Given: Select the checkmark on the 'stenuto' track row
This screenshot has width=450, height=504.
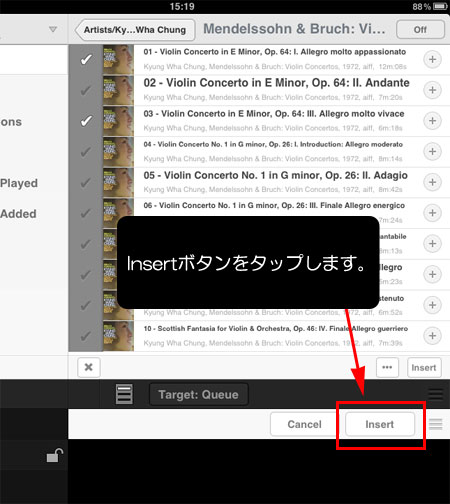Looking at the screenshot, I should click(86, 305).
